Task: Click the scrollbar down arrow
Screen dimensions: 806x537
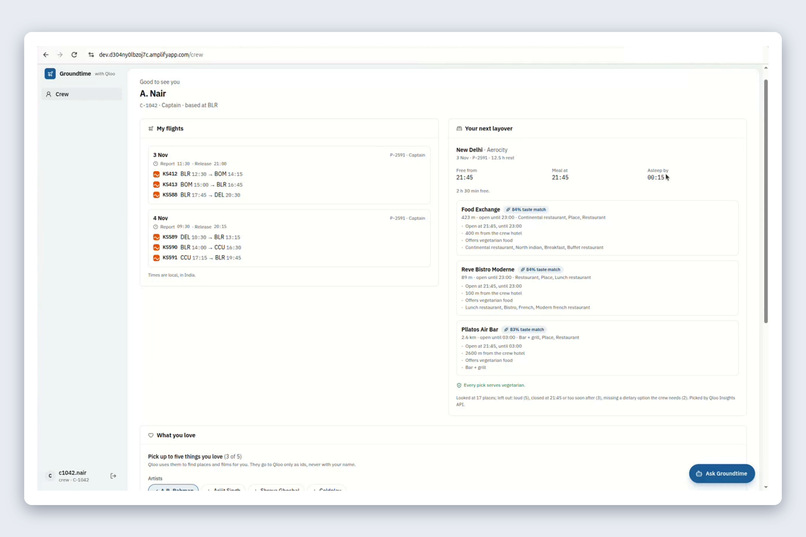Action: (x=766, y=487)
